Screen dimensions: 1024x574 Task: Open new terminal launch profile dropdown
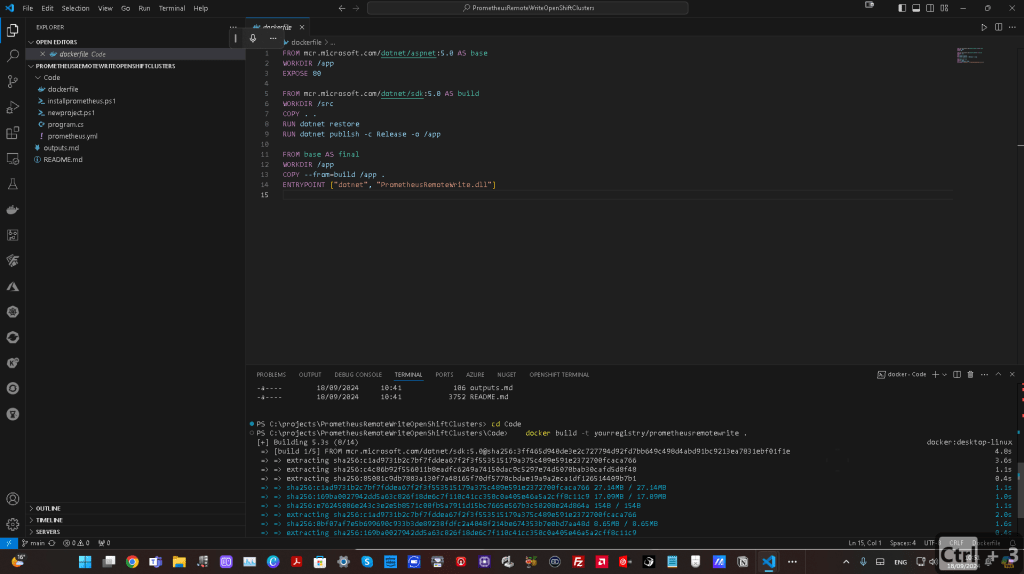point(944,375)
